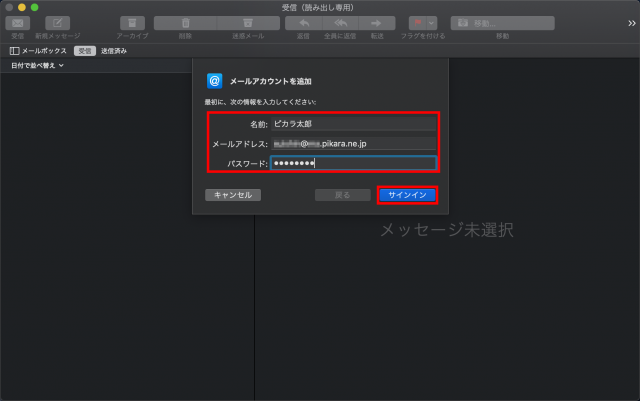Click the Flag (フラグを付ける) icon
Viewport: 640px width, 401px height.
(424, 23)
